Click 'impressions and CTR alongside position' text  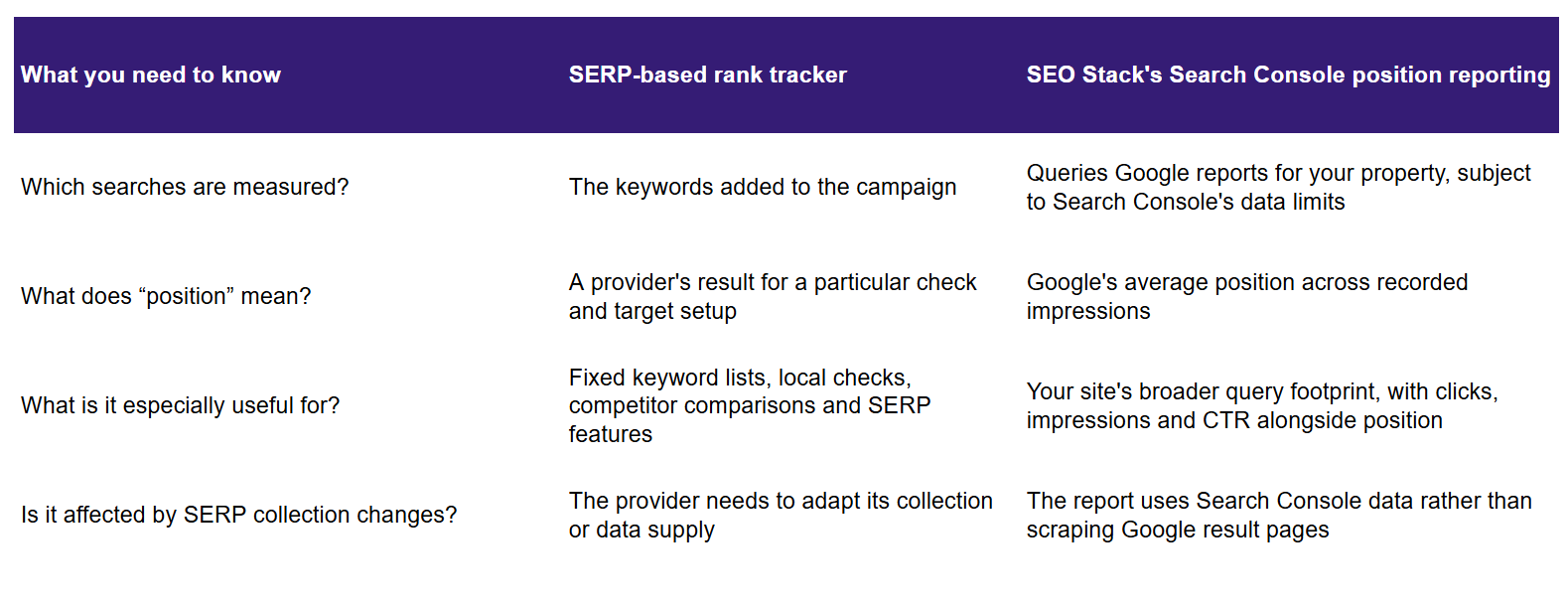pyautogui.click(x=1234, y=420)
